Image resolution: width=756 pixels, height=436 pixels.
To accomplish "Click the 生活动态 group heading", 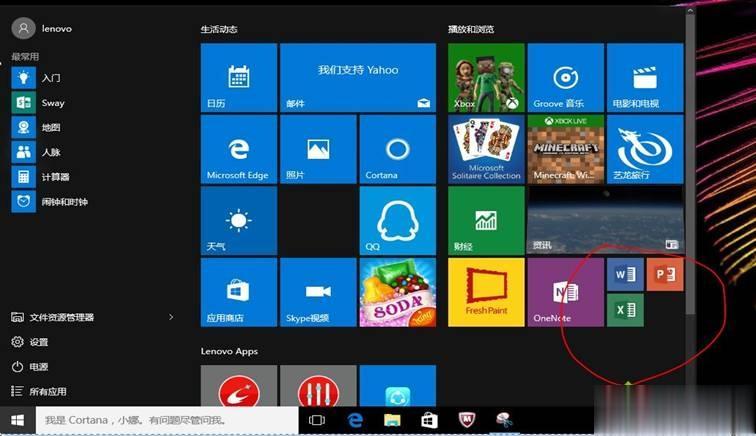I will (x=219, y=29).
